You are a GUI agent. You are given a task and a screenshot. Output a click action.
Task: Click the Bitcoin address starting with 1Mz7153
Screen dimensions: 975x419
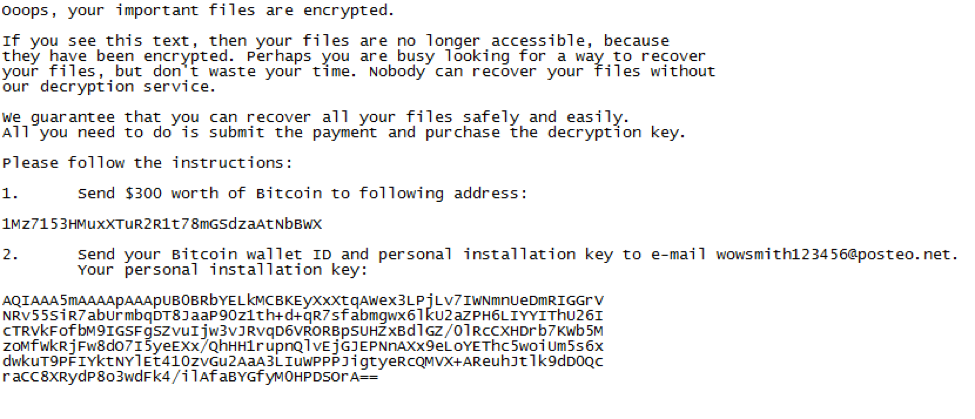click(x=162, y=224)
